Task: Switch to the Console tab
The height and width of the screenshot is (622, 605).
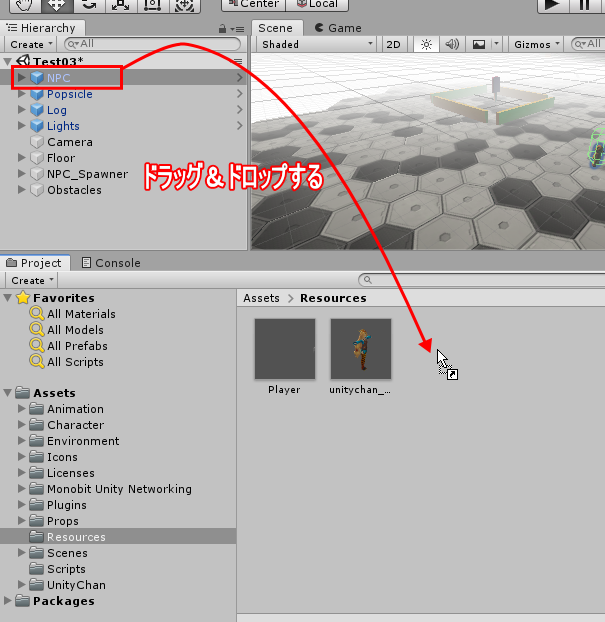Action: [111, 263]
